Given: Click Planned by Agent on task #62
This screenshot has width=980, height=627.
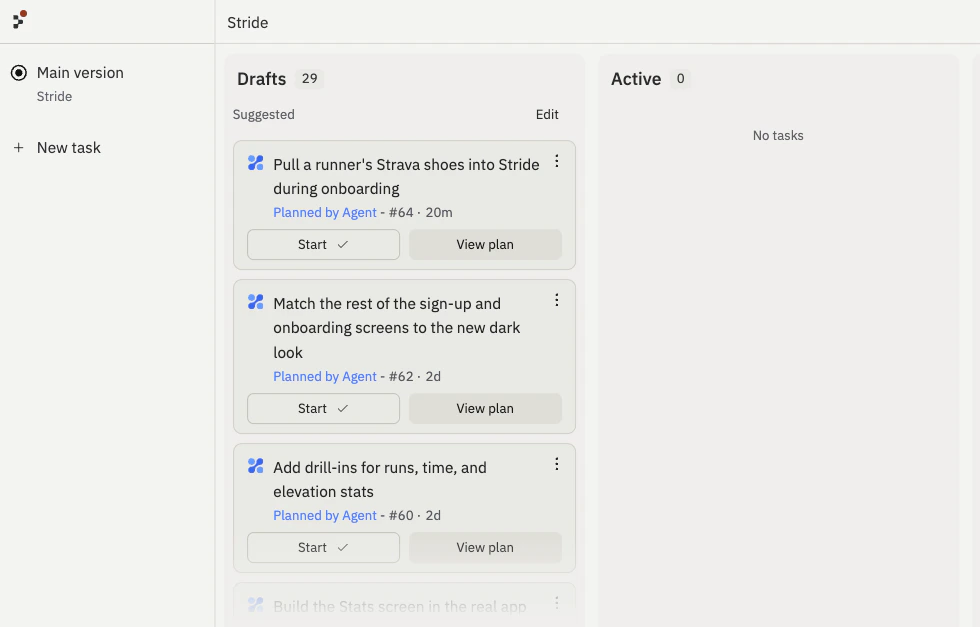Looking at the screenshot, I should click(325, 376).
